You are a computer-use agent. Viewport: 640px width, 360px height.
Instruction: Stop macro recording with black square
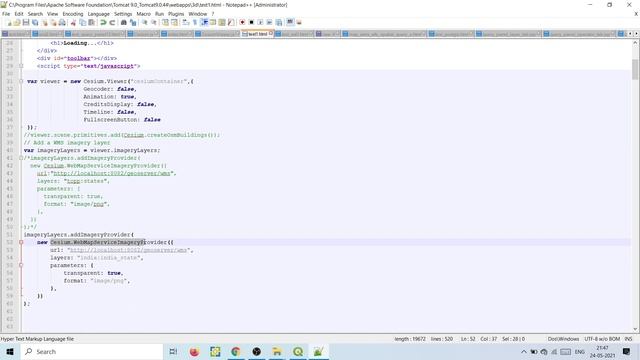coord(251,22)
